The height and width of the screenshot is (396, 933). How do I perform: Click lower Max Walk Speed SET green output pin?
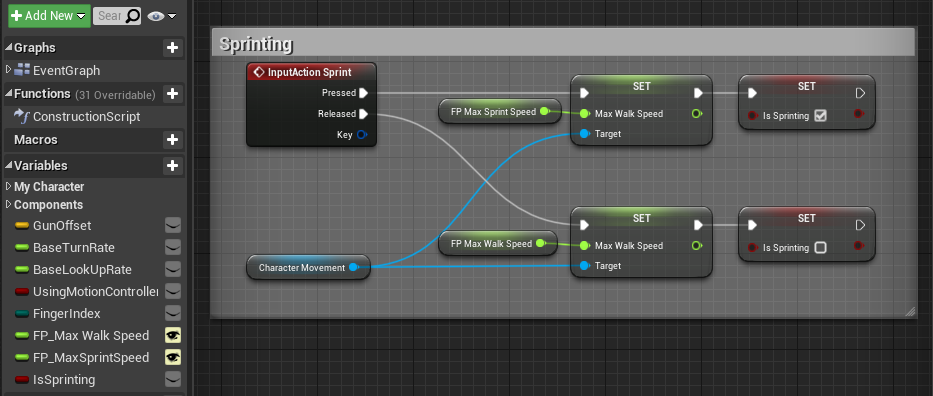point(696,246)
